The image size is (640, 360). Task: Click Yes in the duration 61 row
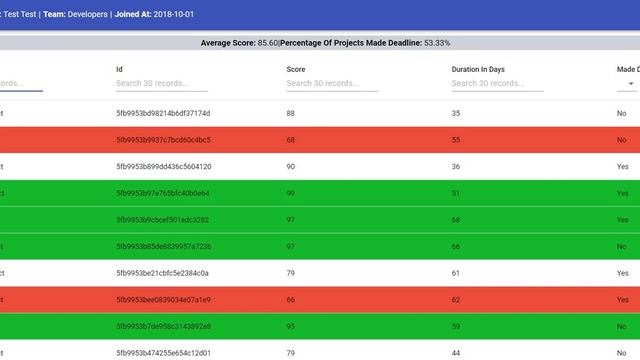click(x=623, y=273)
